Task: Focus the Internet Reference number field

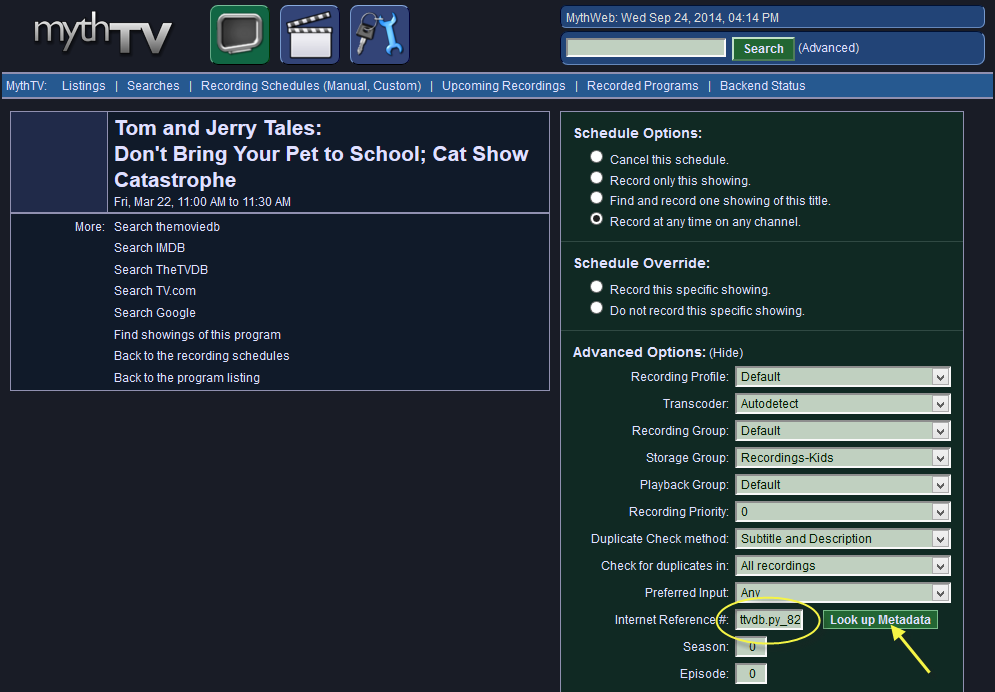Action: pyautogui.click(x=770, y=620)
